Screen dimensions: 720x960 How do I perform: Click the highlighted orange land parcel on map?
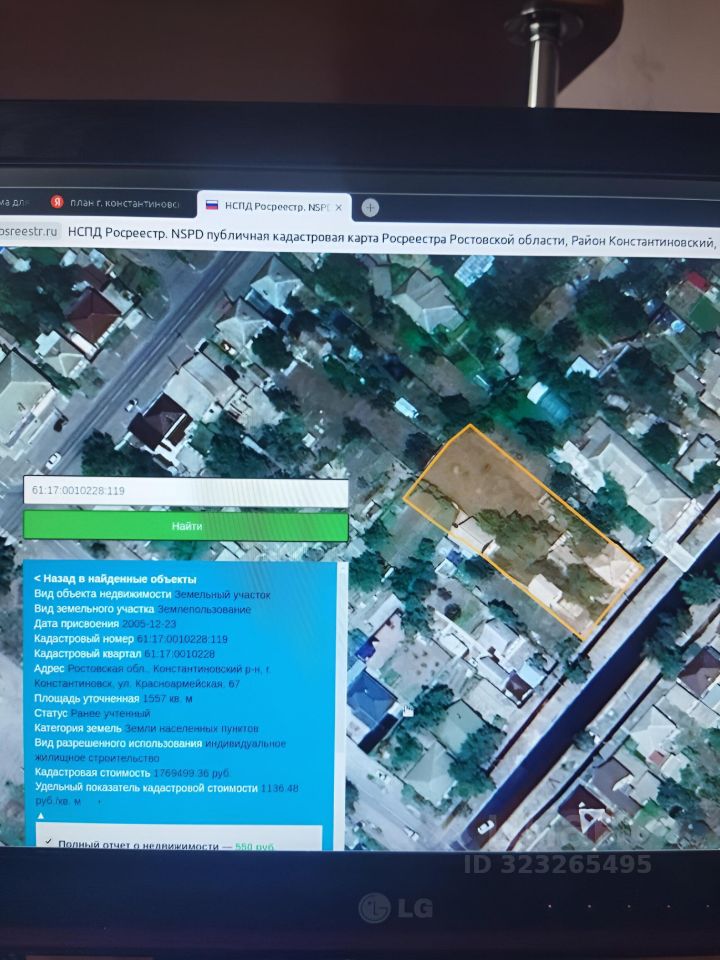click(523, 531)
